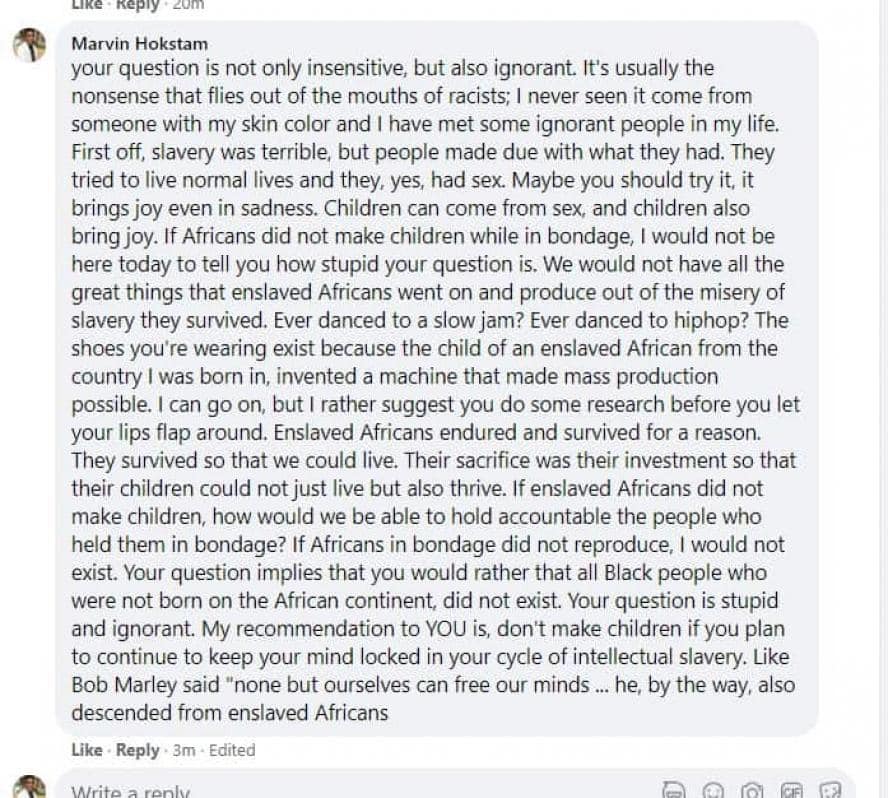Screen dimensions: 888x798
Task: Open sticker picker in reply box
Action: (x=831, y=790)
